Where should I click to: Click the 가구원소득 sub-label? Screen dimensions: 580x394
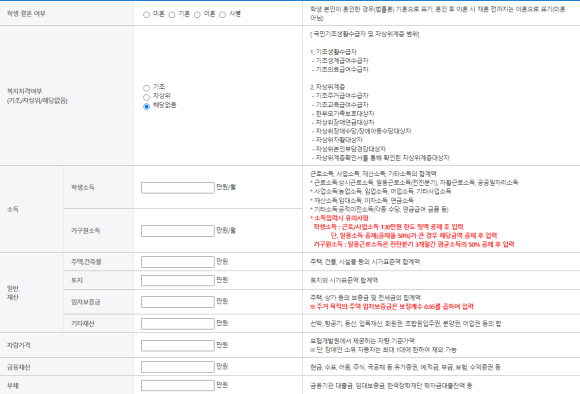pyautogui.click(x=85, y=231)
